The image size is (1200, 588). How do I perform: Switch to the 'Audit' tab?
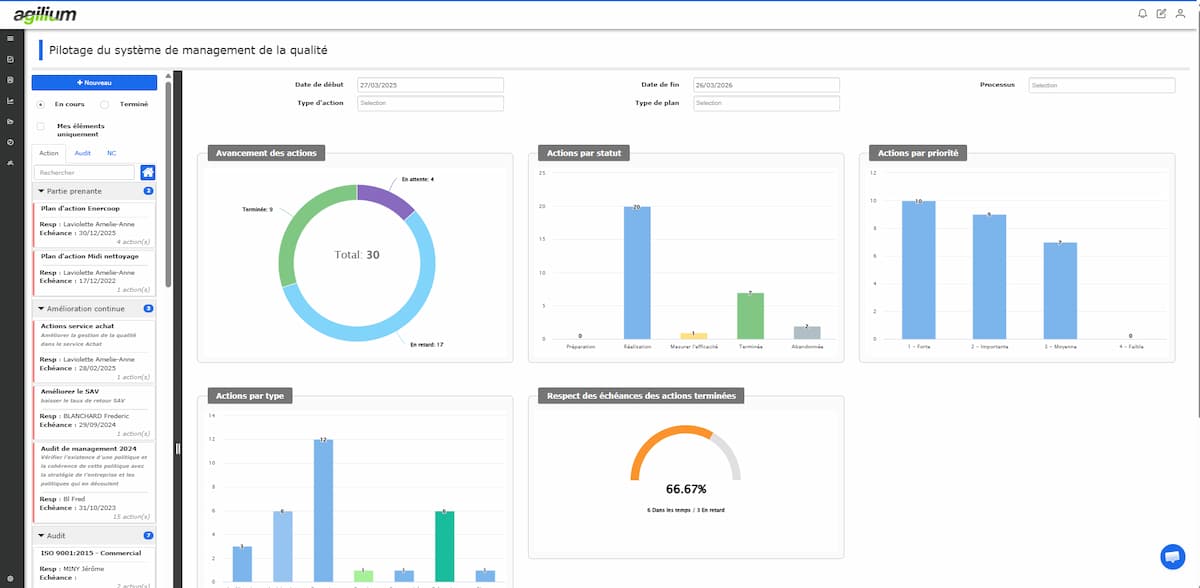pos(83,152)
